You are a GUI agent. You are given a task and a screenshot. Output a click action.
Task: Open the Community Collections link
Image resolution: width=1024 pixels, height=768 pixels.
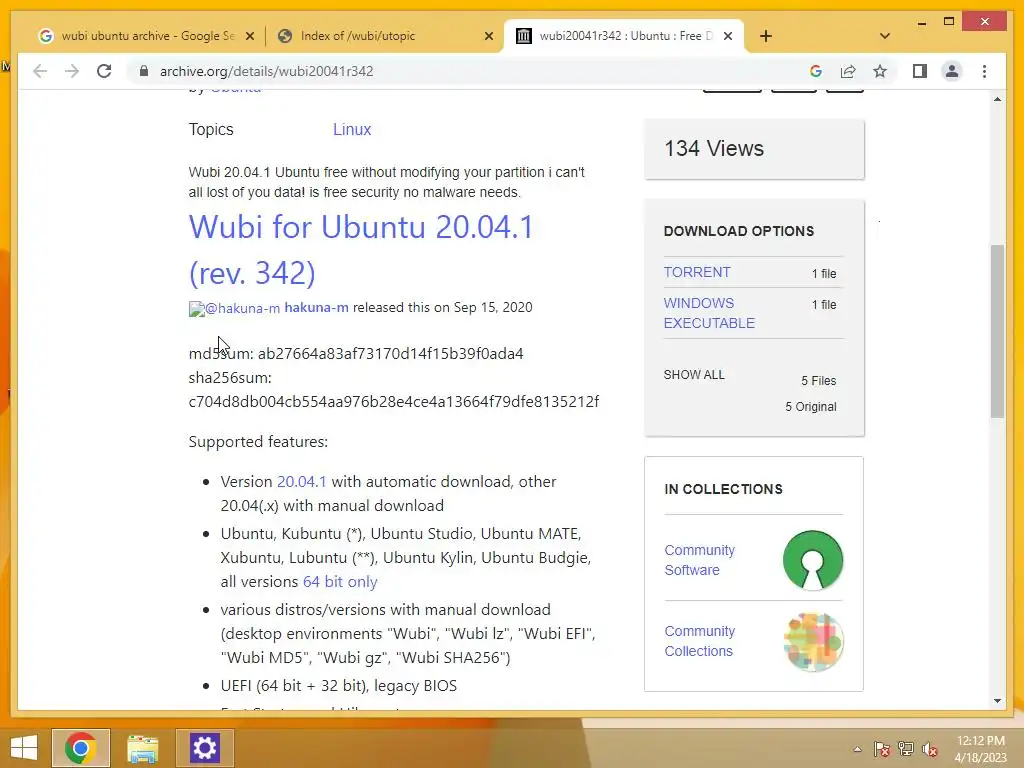pos(699,641)
